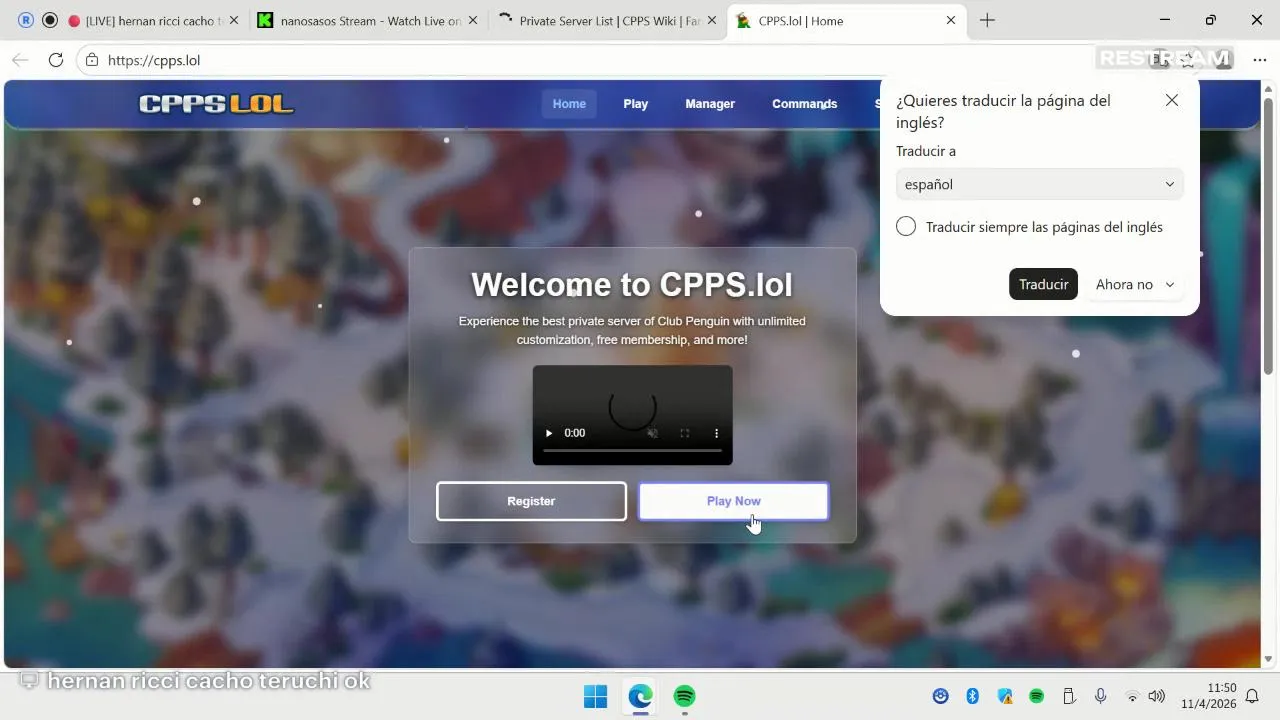1280x720 pixels.
Task: Close the LIVE hernan ricci tab
Action: (234, 20)
